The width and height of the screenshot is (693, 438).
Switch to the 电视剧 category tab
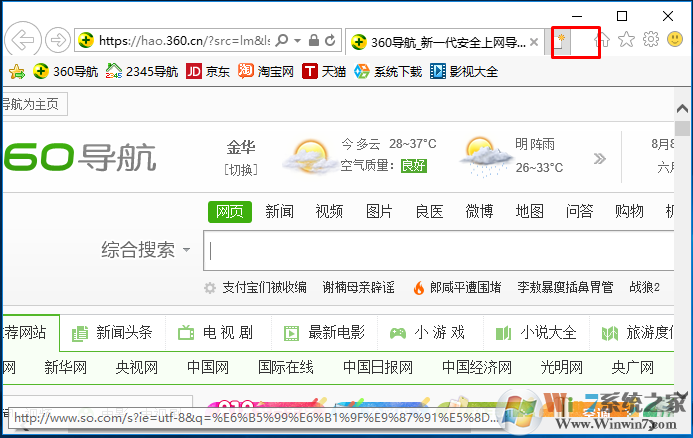point(218,333)
